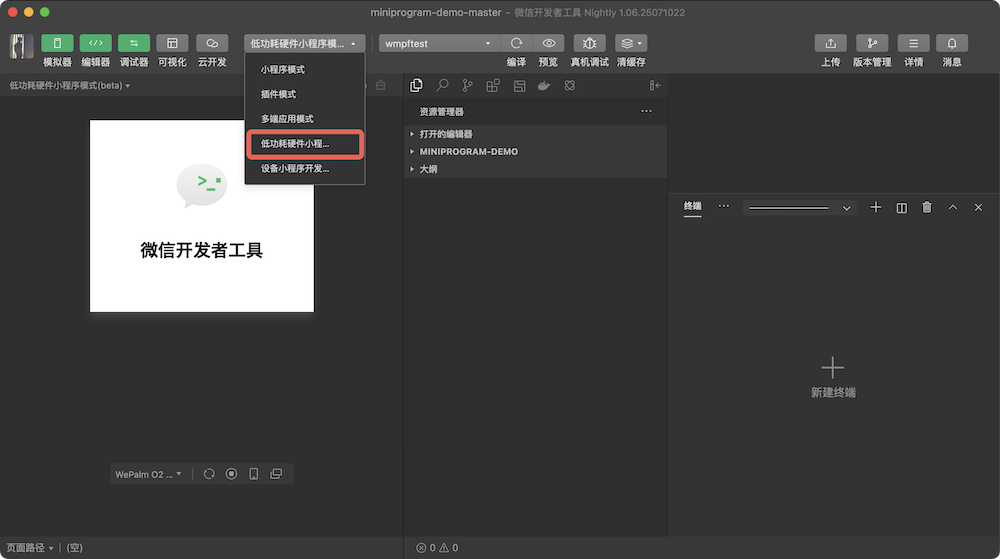
Task: Select 多端应用模式 from the mode menu
Action: pyautogui.click(x=287, y=119)
